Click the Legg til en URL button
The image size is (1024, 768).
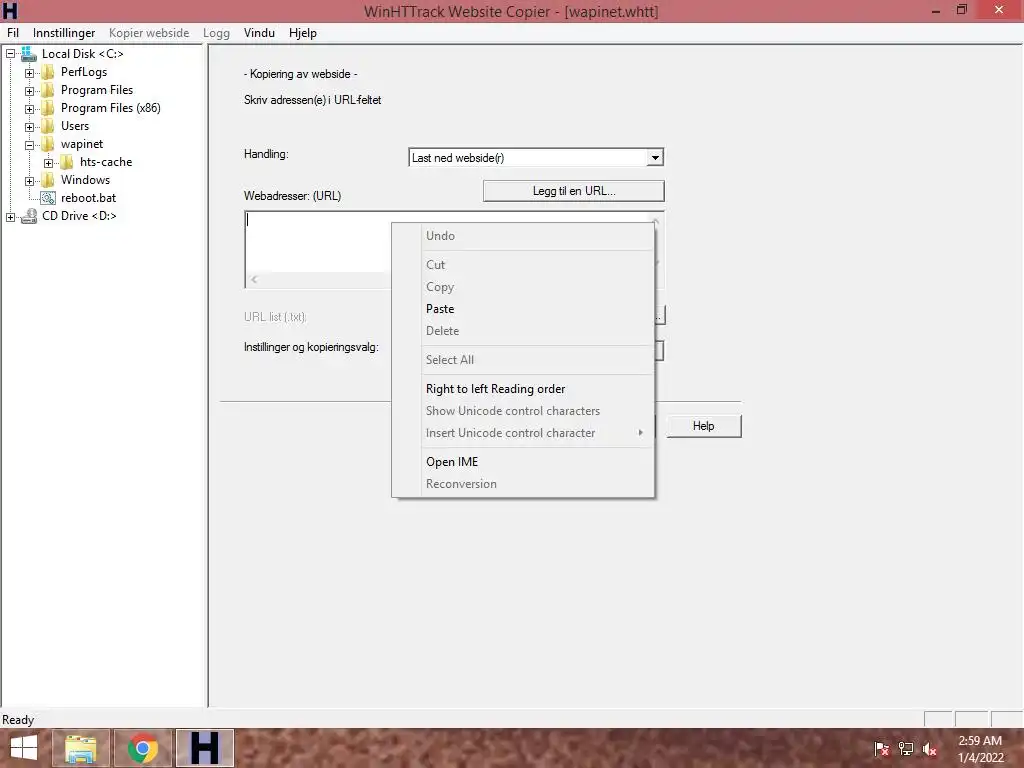[573, 191]
